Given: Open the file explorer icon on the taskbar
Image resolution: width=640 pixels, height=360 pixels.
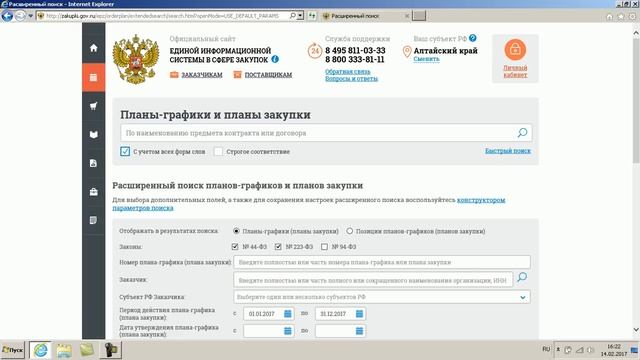Looking at the screenshot, I should tap(64, 350).
